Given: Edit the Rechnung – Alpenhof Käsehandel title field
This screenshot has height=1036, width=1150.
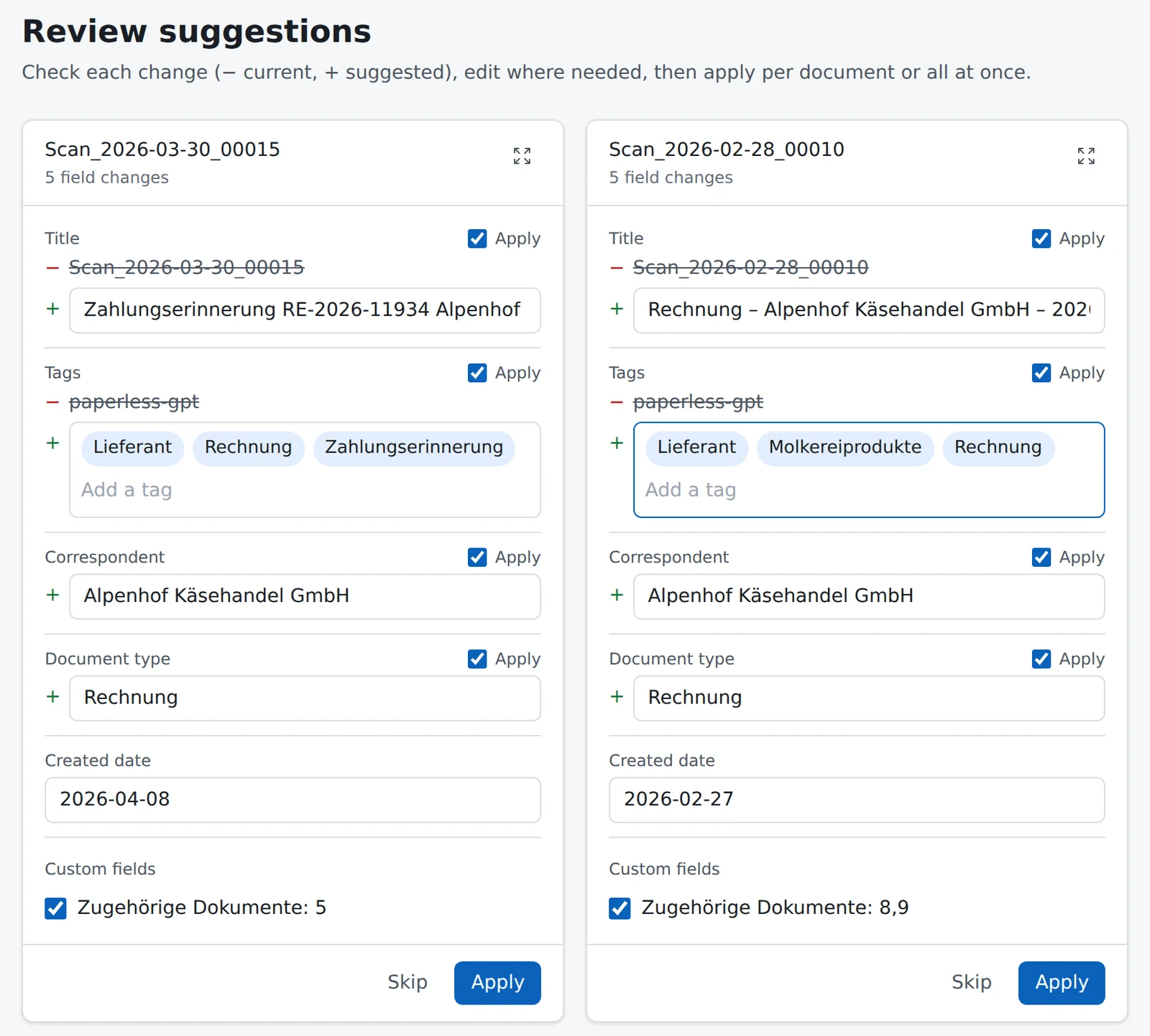Looking at the screenshot, I should coord(869,310).
